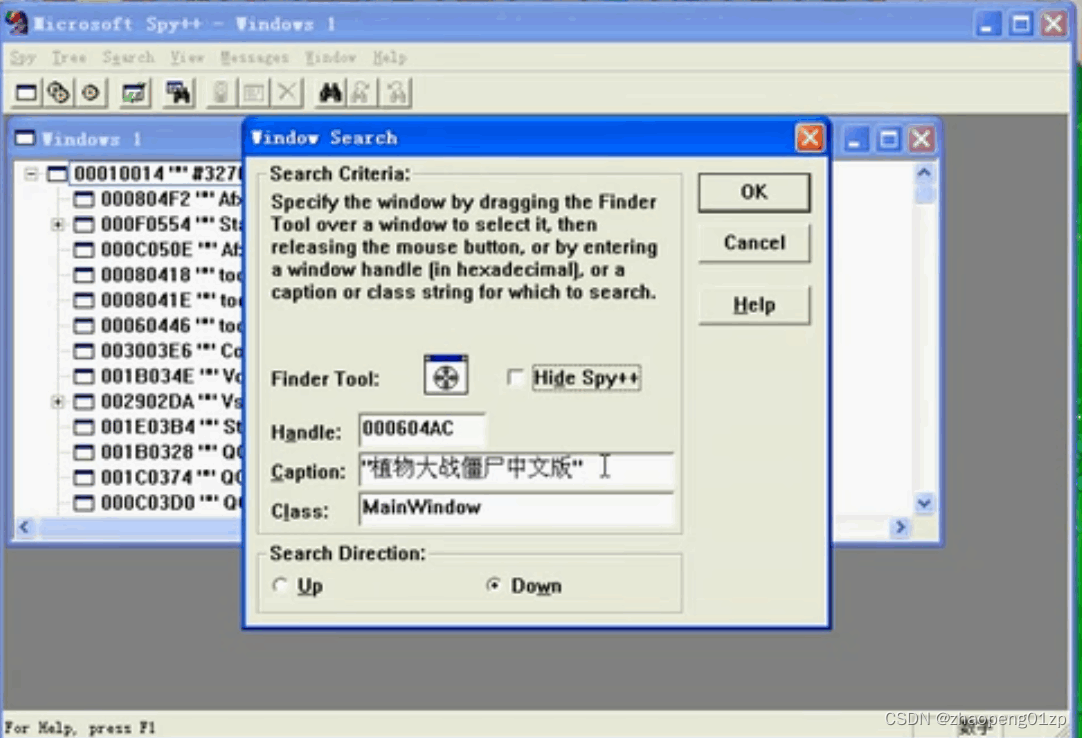Open the Search menu
Image resolution: width=1082 pixels, height=738 pixels.
128,57
